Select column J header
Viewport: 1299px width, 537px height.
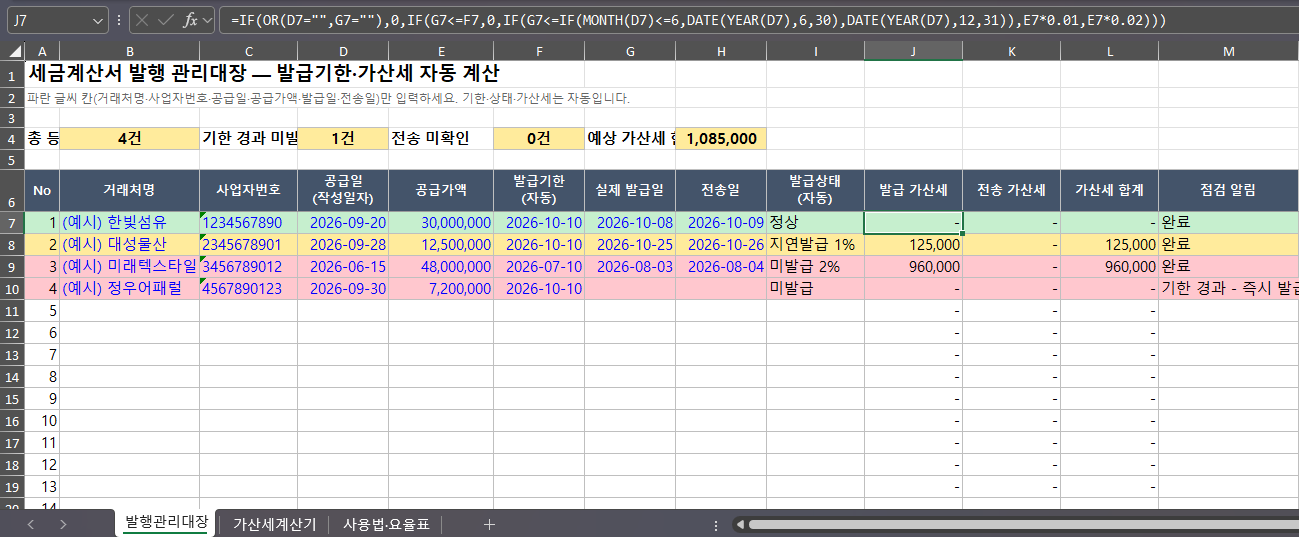(913, 51)
